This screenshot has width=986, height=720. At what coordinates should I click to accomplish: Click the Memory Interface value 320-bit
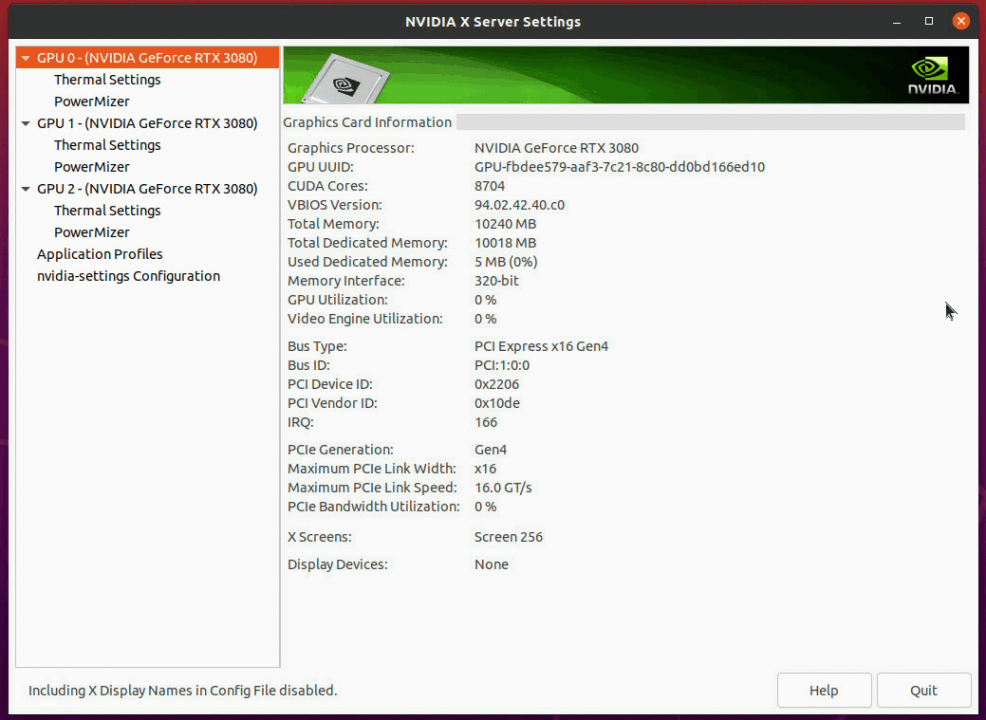point(497,280)
